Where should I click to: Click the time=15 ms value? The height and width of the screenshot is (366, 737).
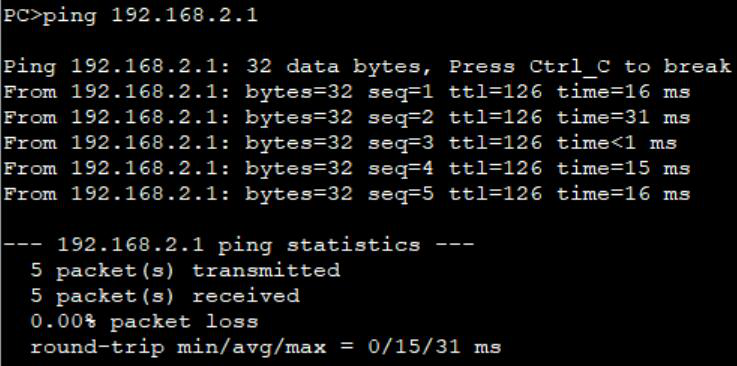624,168
